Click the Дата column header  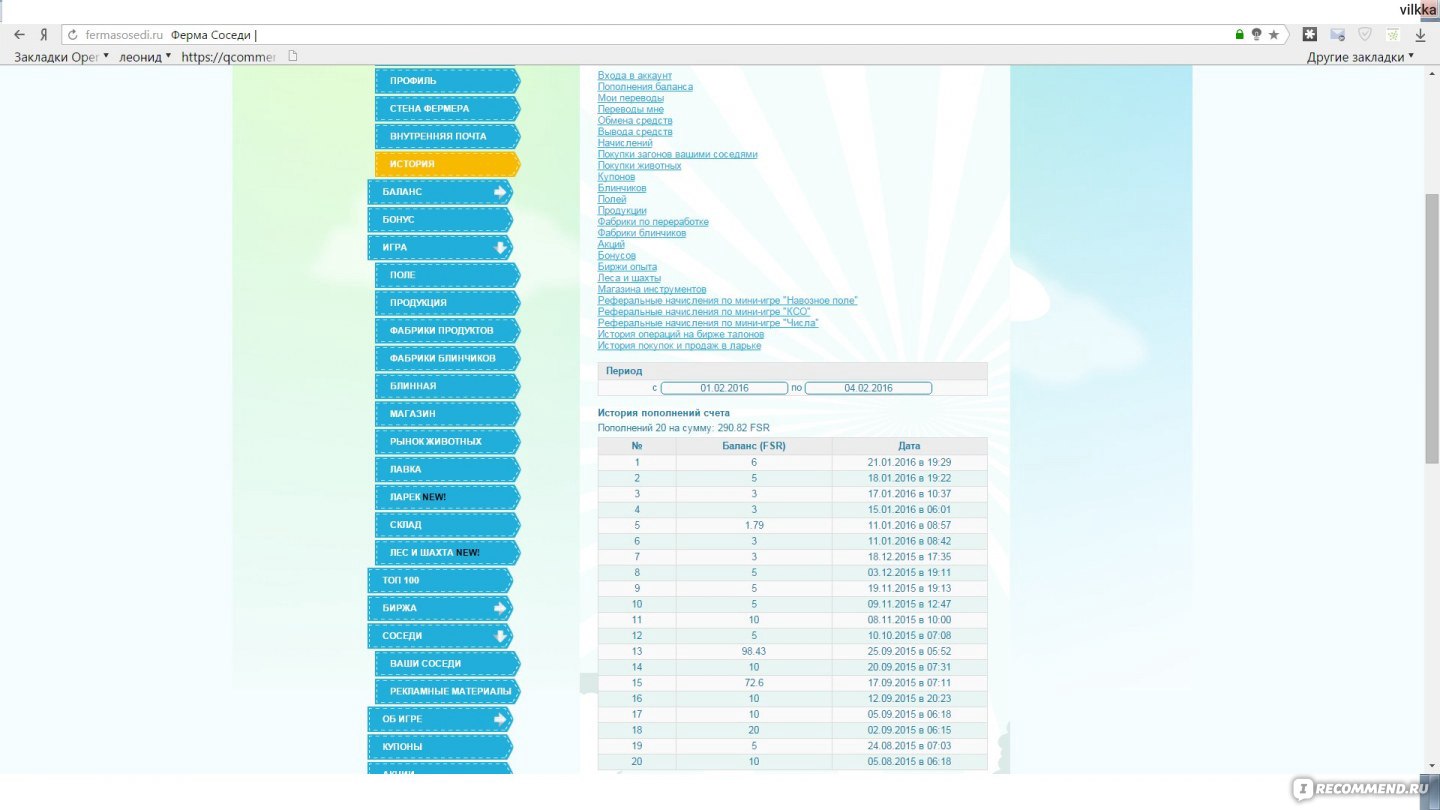[909, 446]
